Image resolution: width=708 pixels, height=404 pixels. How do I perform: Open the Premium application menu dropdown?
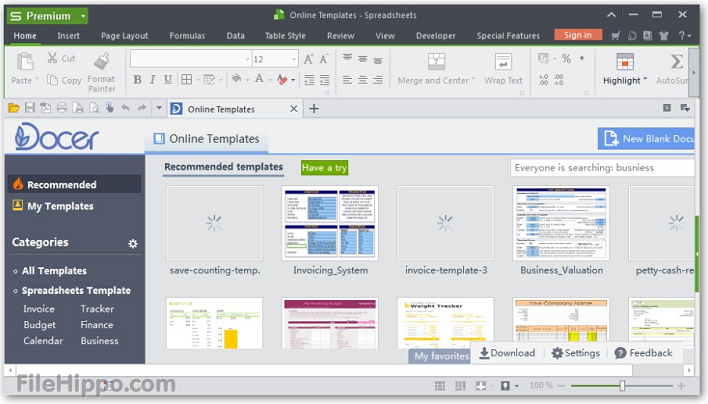[83, 16]
